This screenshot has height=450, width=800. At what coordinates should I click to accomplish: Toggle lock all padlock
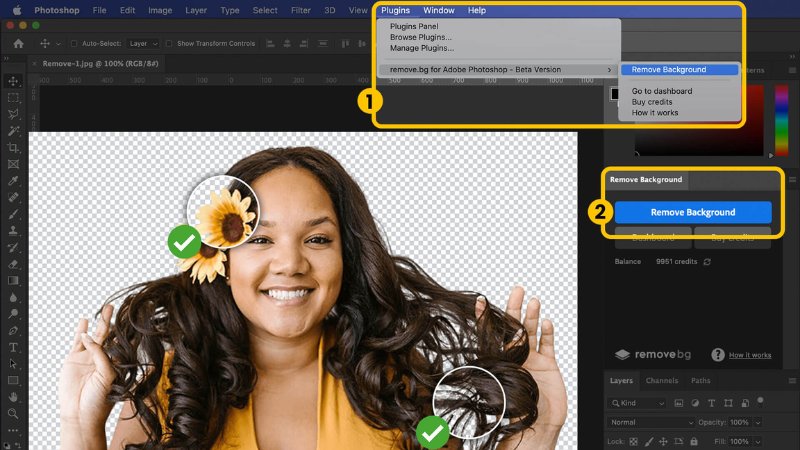[x=694, y=441]
